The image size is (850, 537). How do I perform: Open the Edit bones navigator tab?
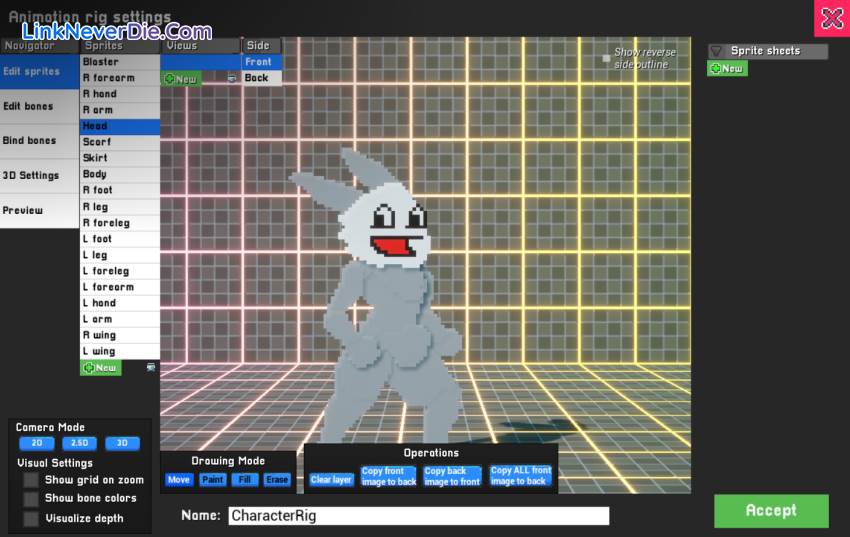point(29,107)
